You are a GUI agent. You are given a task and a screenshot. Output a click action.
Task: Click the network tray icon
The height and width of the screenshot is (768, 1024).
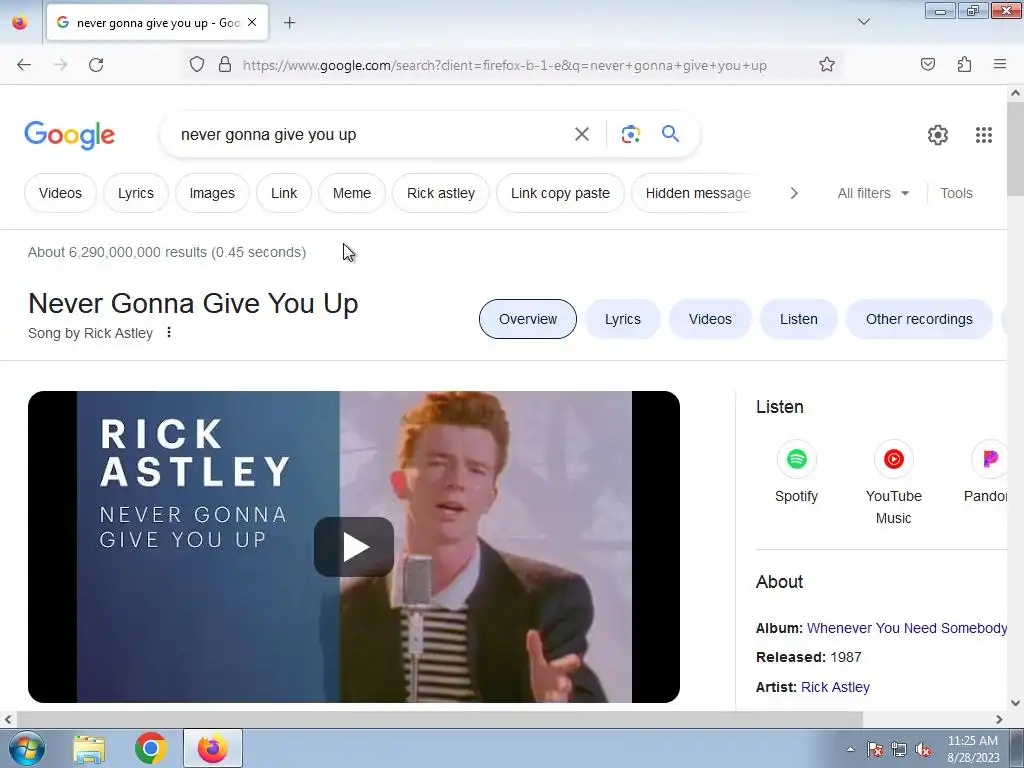[899, 749]
